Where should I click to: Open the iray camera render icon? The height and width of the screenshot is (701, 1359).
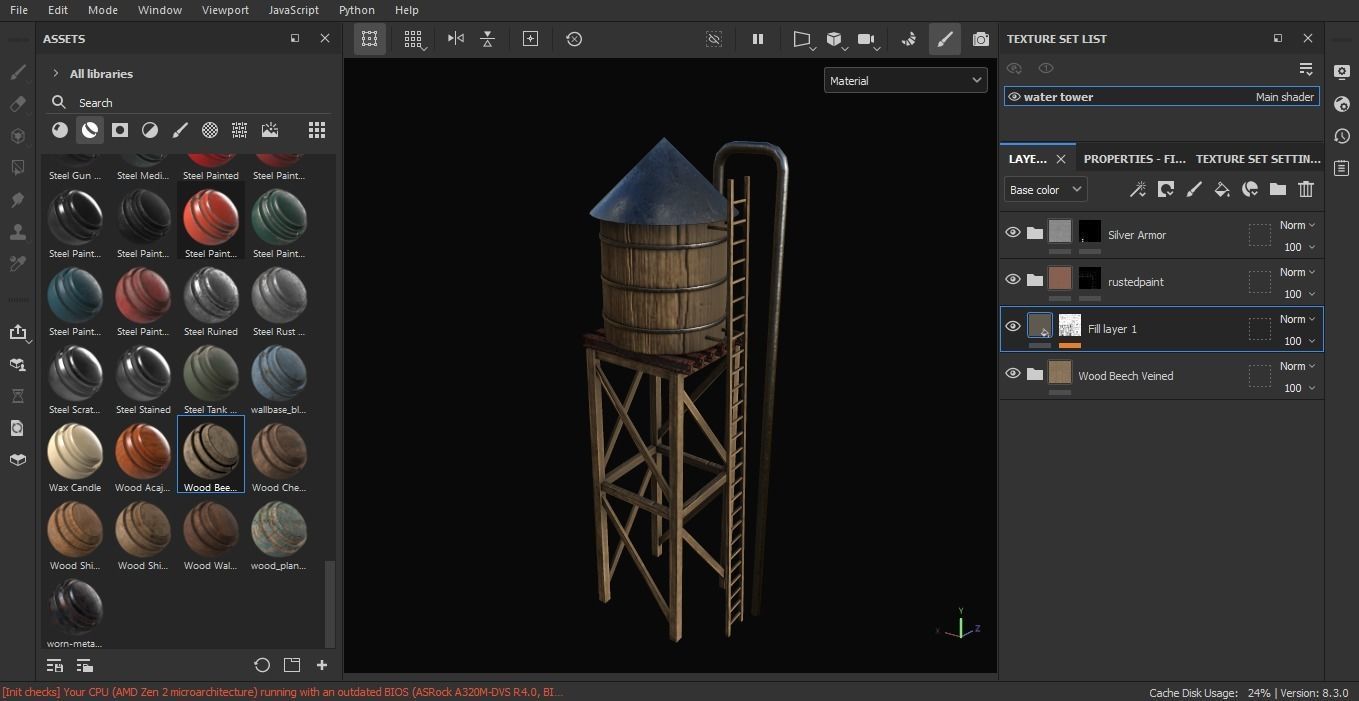(981, 39)
